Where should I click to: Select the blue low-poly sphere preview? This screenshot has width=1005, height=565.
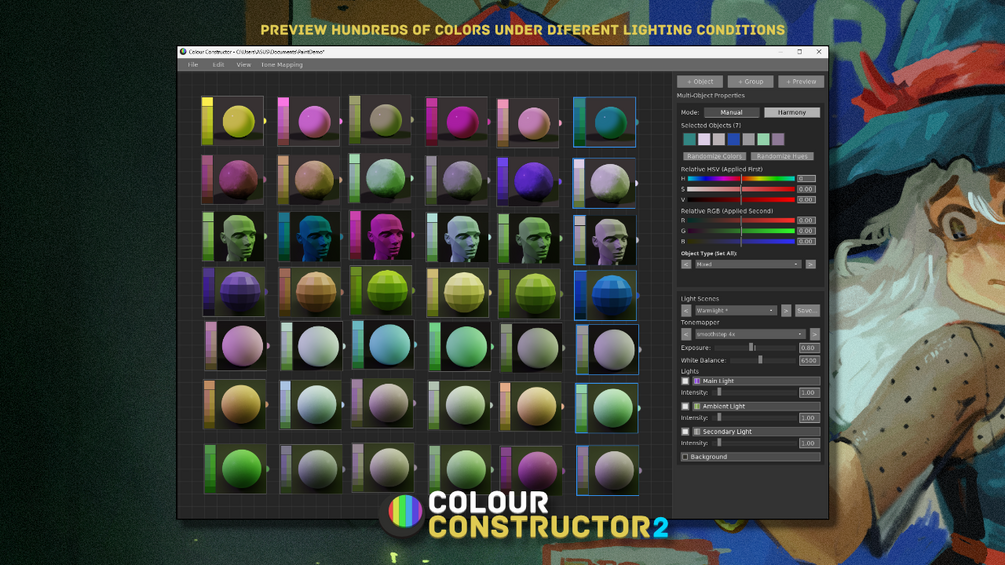point(611,295)
